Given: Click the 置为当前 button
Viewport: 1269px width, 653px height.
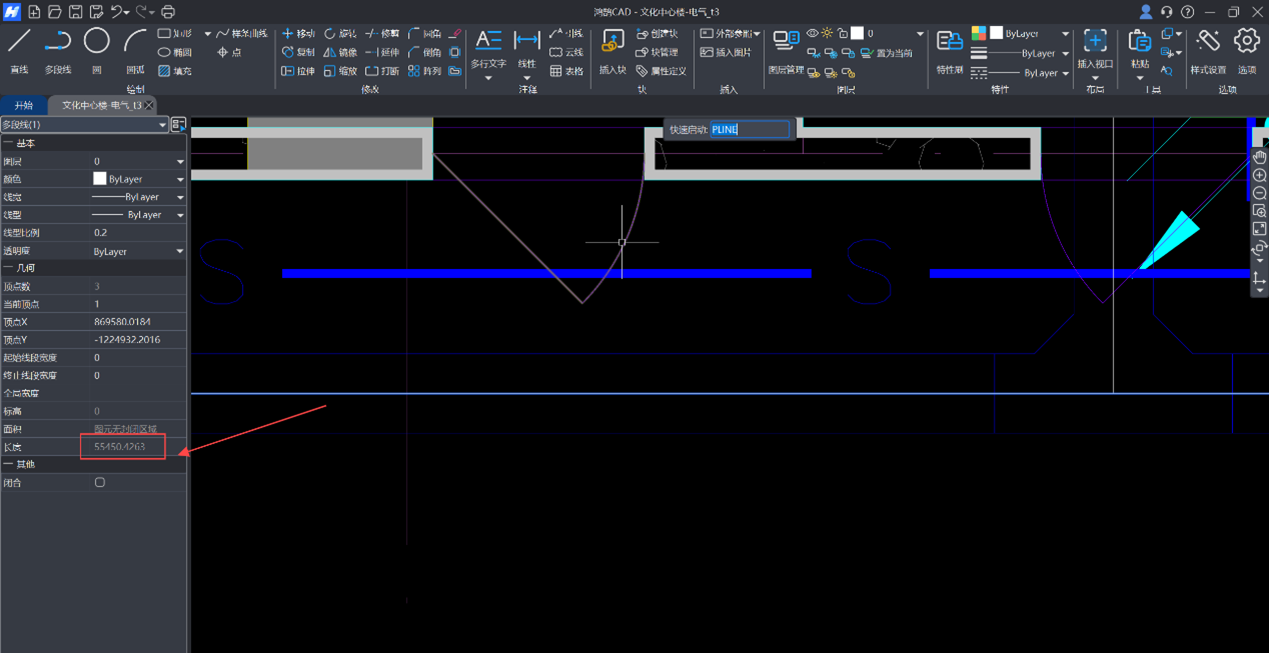Looking at the screenshot, I should point(886,53).
